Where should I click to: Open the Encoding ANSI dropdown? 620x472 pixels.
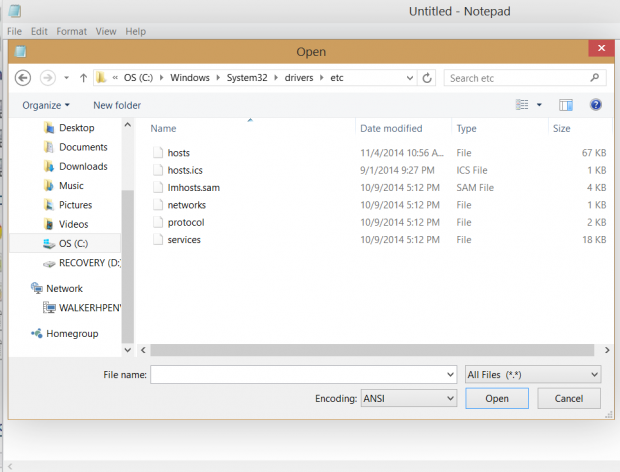408,398
